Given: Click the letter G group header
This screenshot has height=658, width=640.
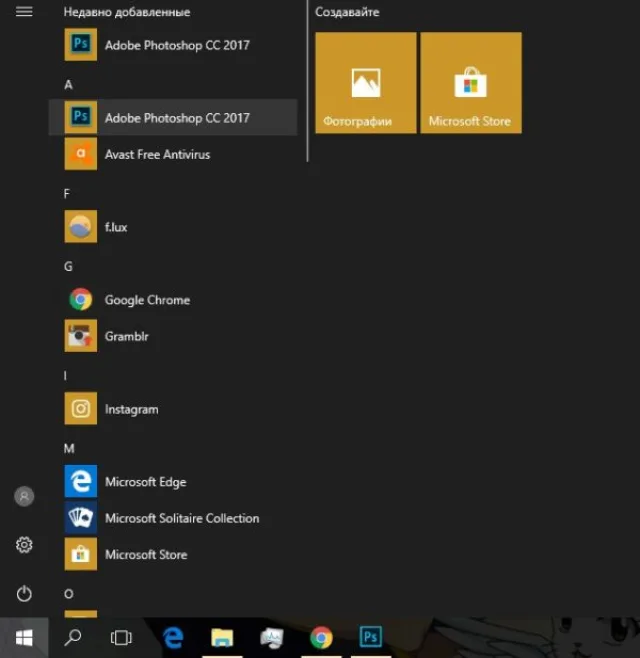Looking at the screenshot, I should point(68,266).
